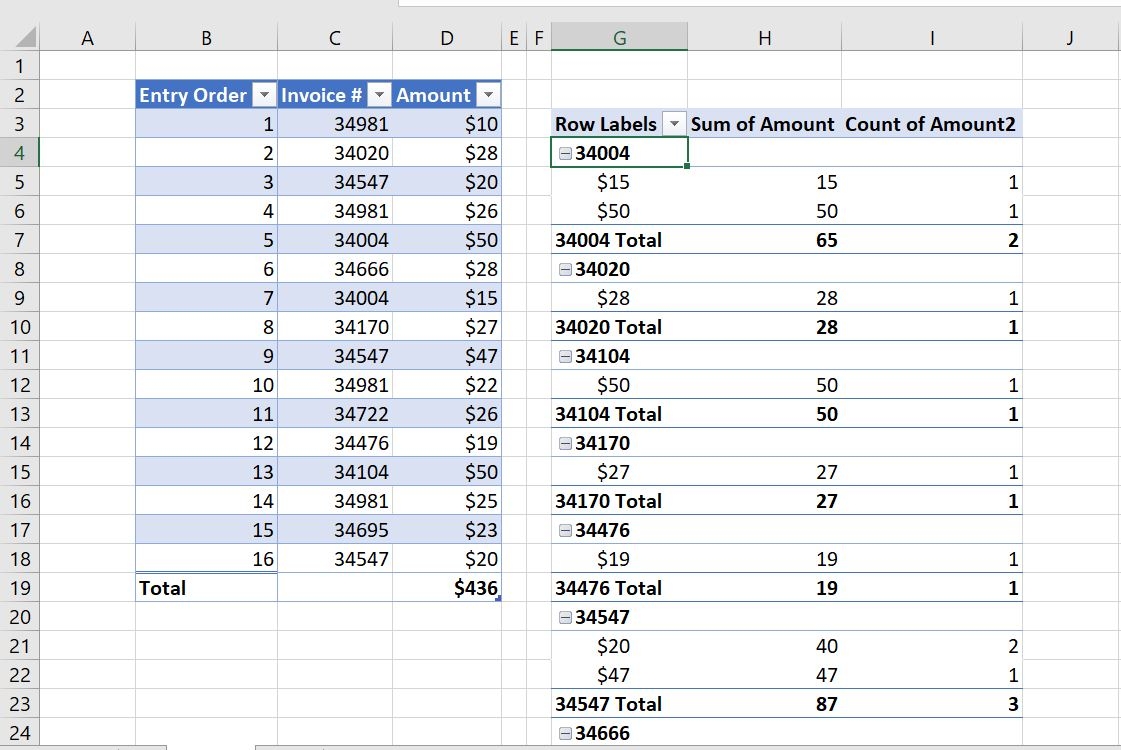Select the Count of Amount2 header cell

(x=932, y=124)
